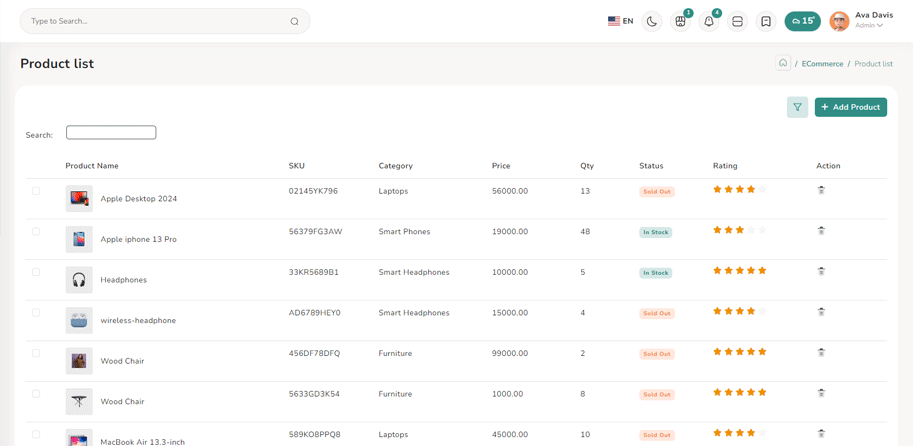Open the EN language dropdown
The image size is (913, 446).
(620, 21)
